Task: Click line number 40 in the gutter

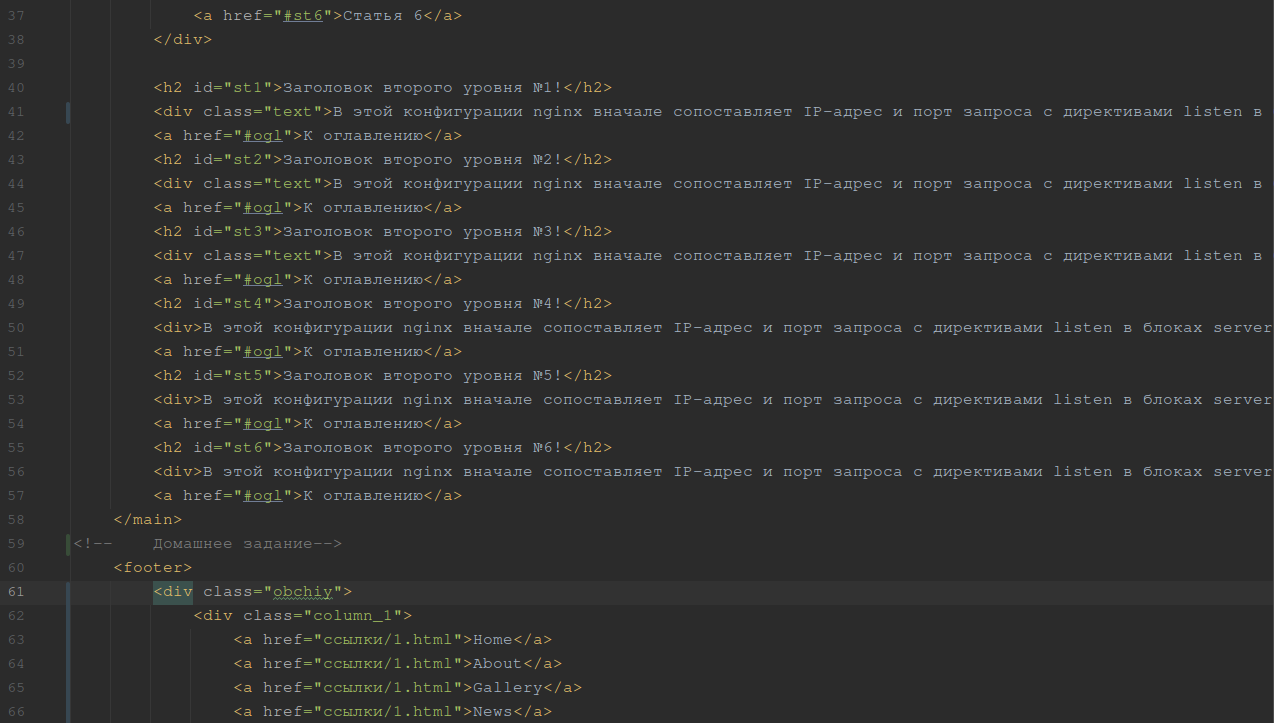Action: (16, 88)
